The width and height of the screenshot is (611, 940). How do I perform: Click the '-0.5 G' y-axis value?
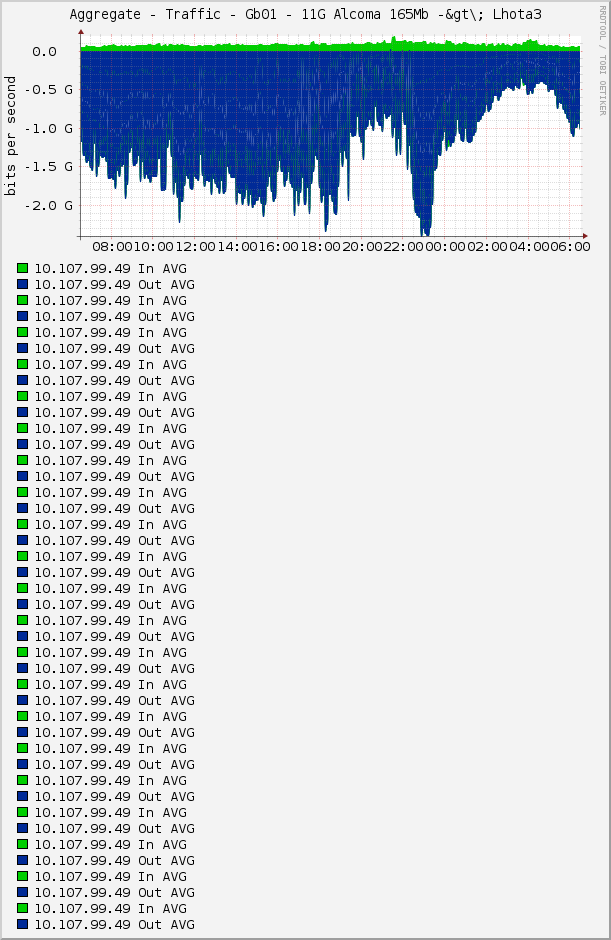click(x=49, y=90)
